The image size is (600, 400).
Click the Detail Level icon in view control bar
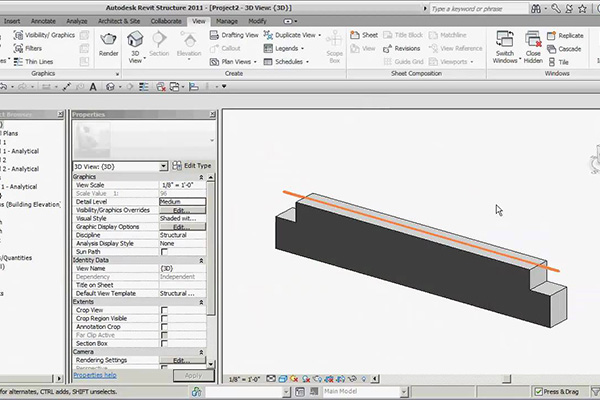click(271, 379)
